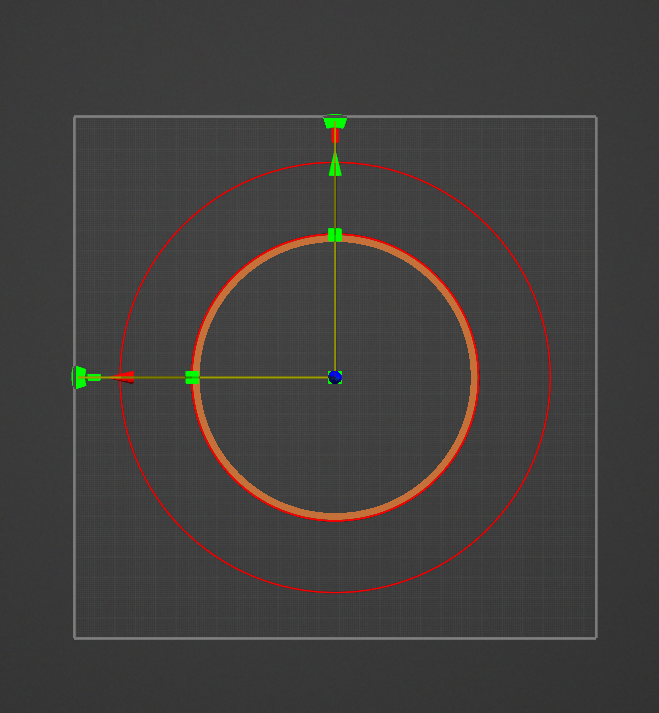Screen dimensions: 659x713
Task: Click the red arrow cone on the horizontal axis
Action: coord(123,377)
